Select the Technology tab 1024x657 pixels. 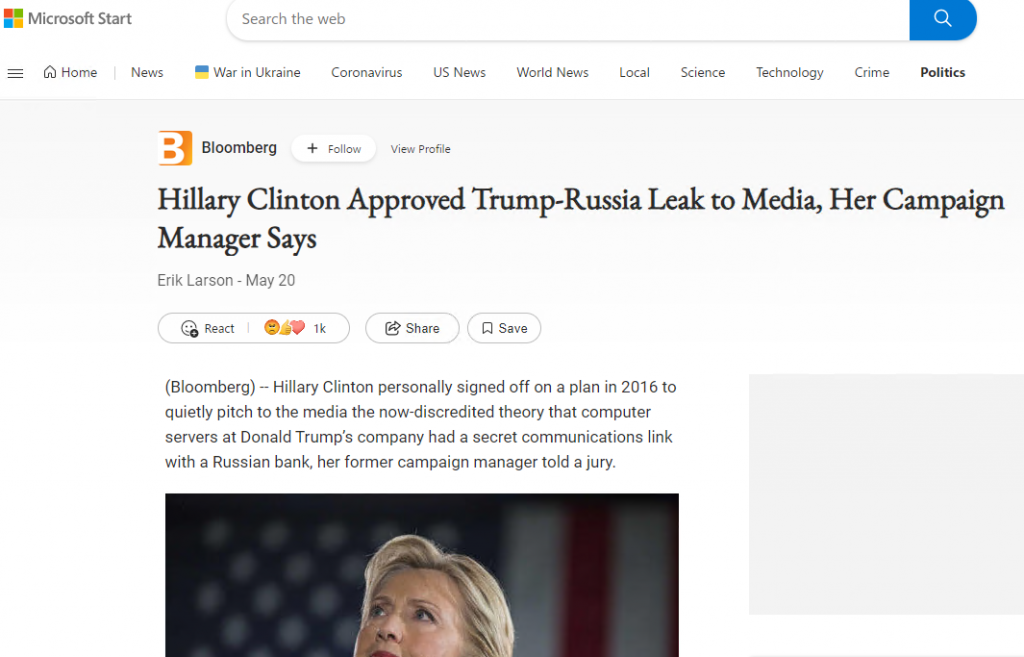click(790, 72)
